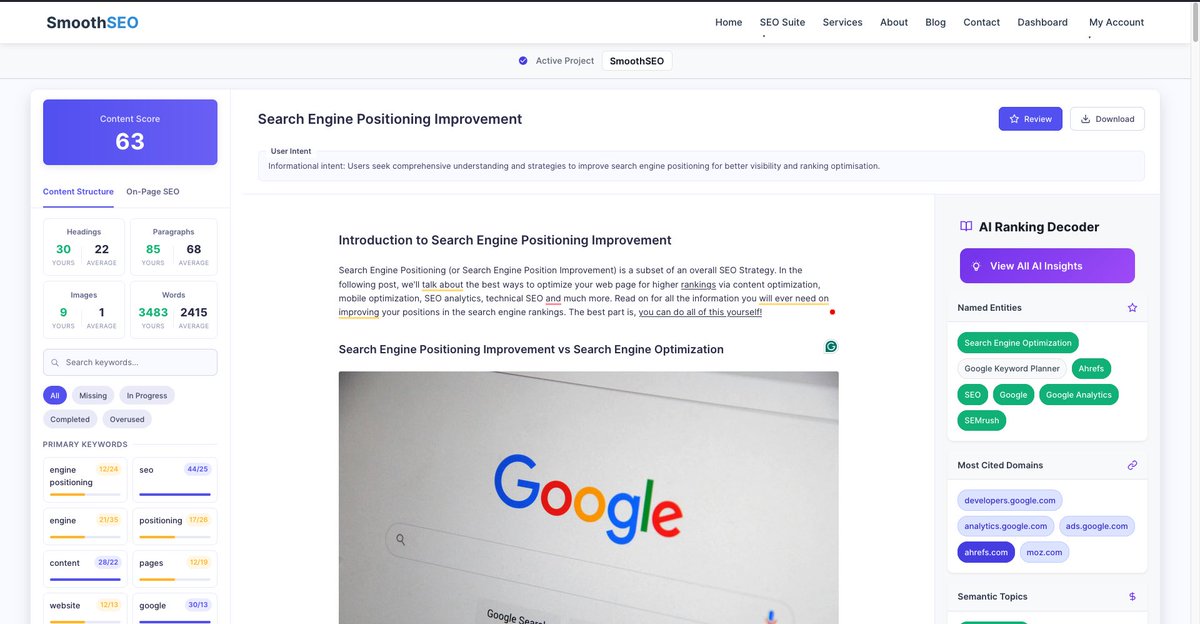
Task: Open the About page
Action: (894, 22)
